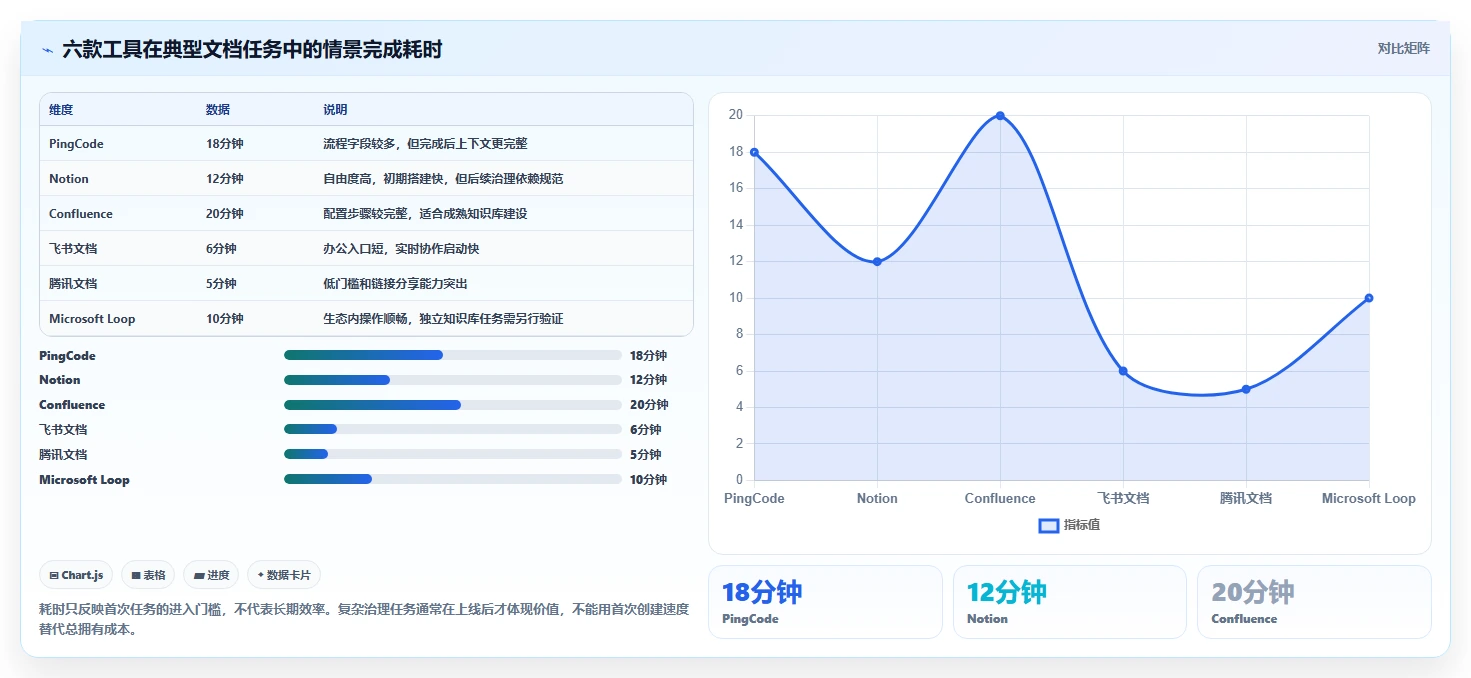Select Notion cell in the table

(x=69, y=179)
